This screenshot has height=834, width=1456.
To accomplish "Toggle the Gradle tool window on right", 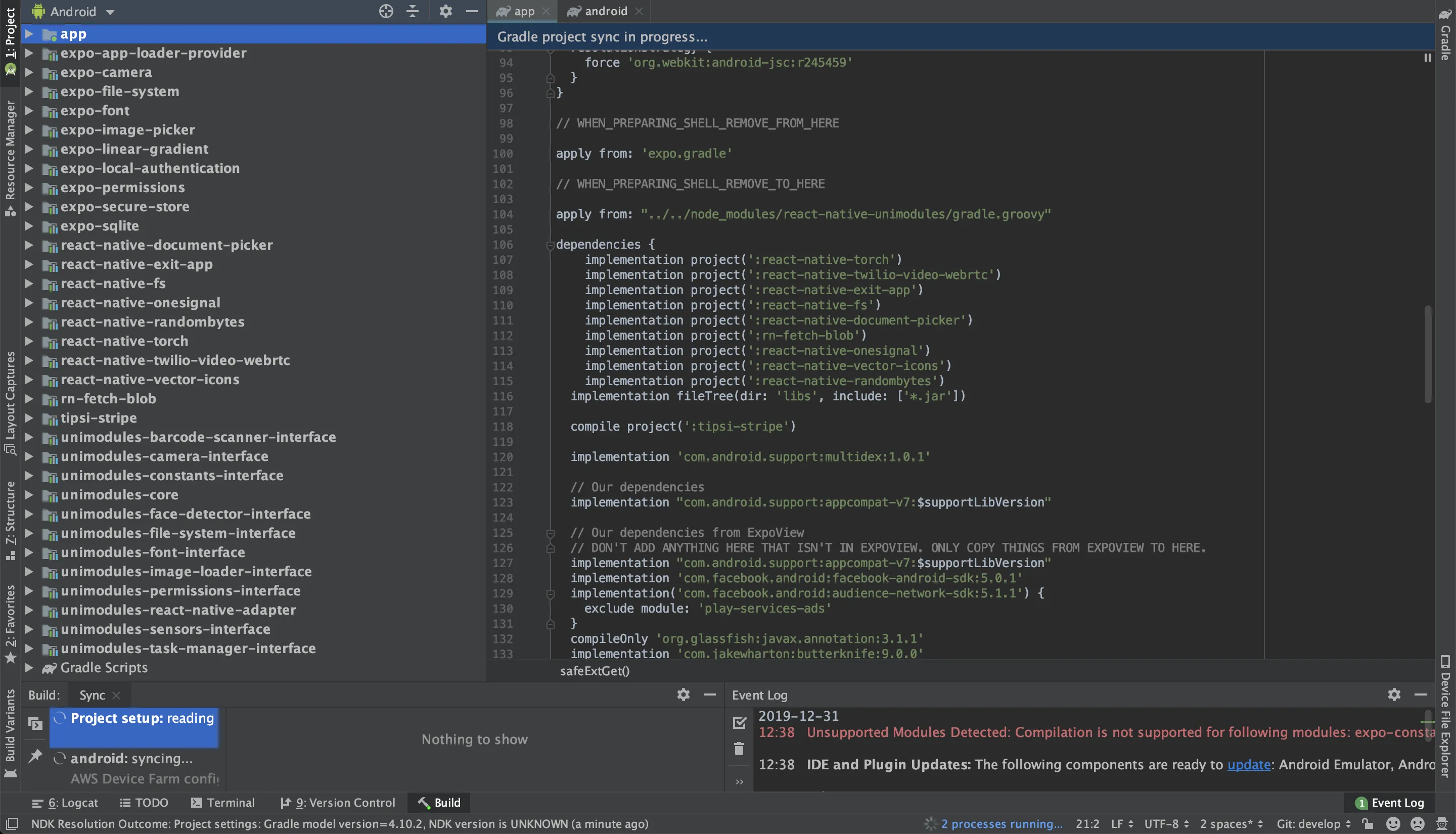I will pyautogui.click(x=1445, y=34).
